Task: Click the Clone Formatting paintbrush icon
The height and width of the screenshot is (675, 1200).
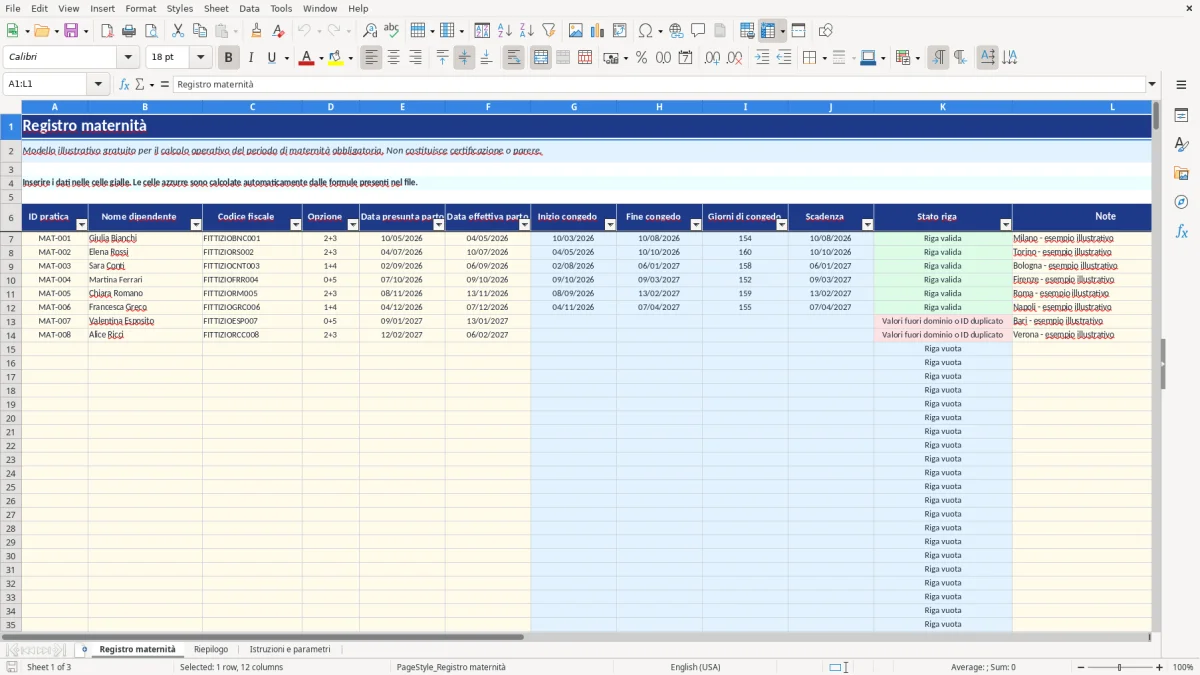Action: [257, 31]
